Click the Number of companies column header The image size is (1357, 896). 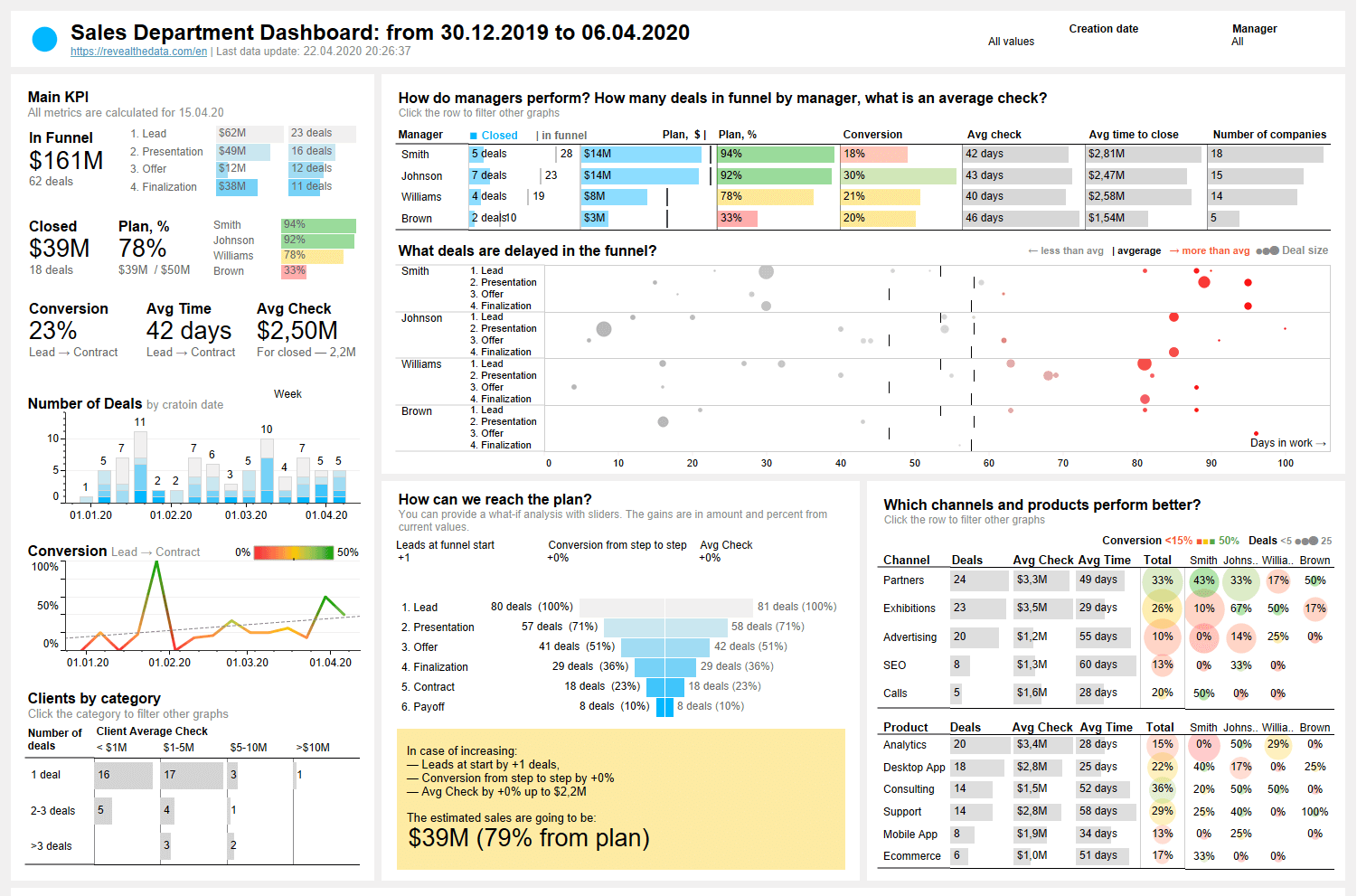coord(1269,135)
